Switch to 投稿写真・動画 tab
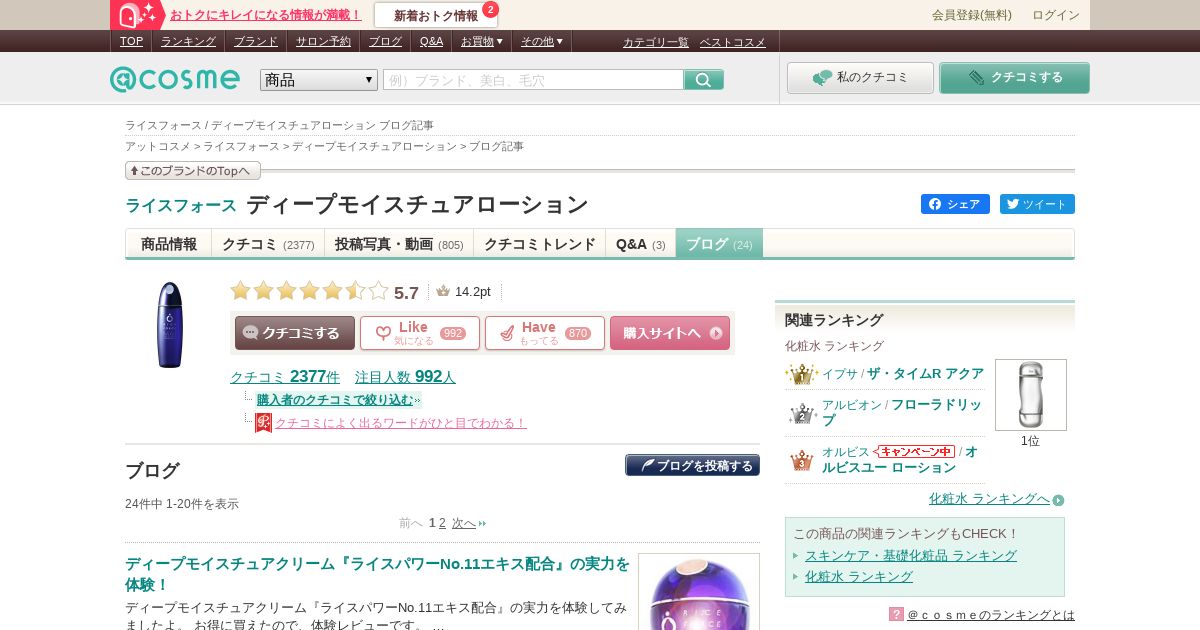 click(x=399, y=244)
